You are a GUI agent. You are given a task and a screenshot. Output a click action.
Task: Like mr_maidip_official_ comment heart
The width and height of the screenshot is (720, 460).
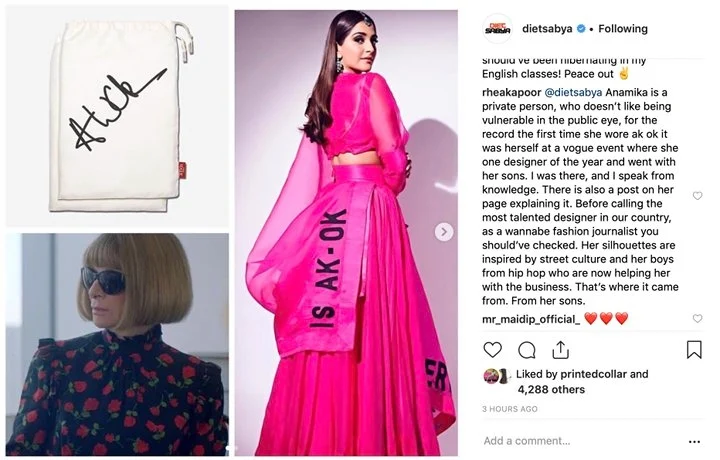(698, 319)
